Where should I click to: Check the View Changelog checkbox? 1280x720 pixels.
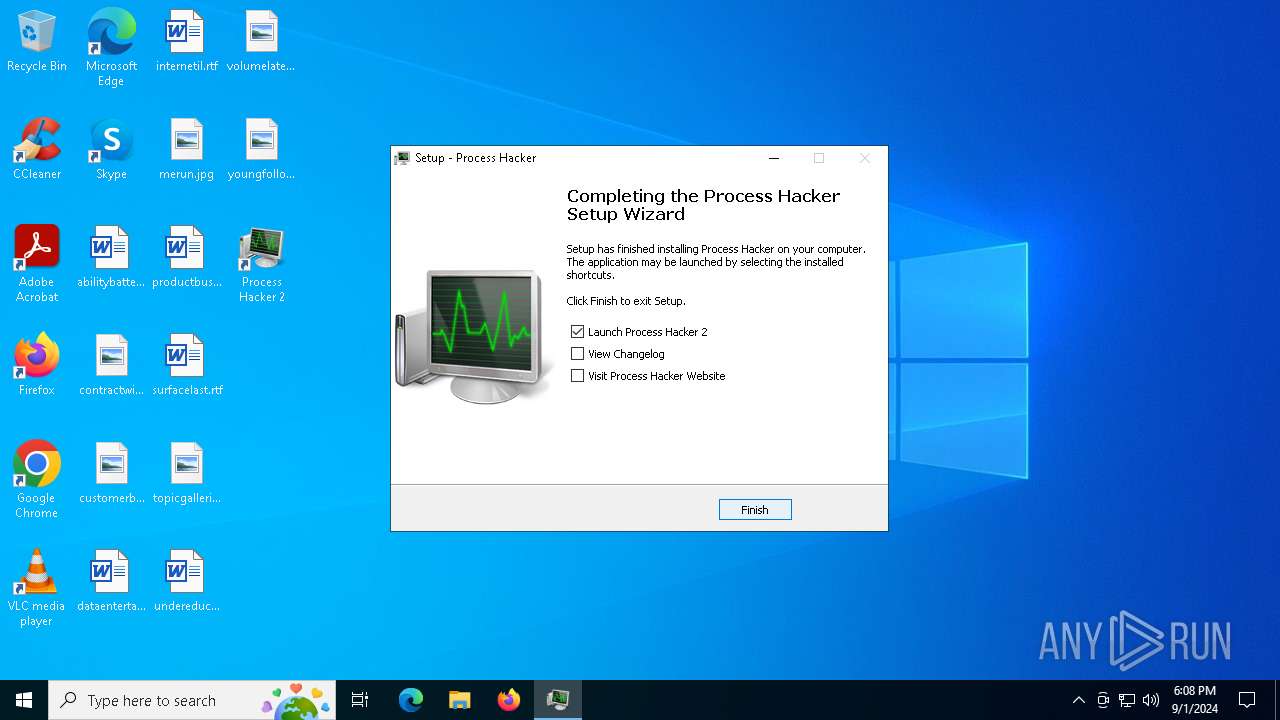coord(577,353)
